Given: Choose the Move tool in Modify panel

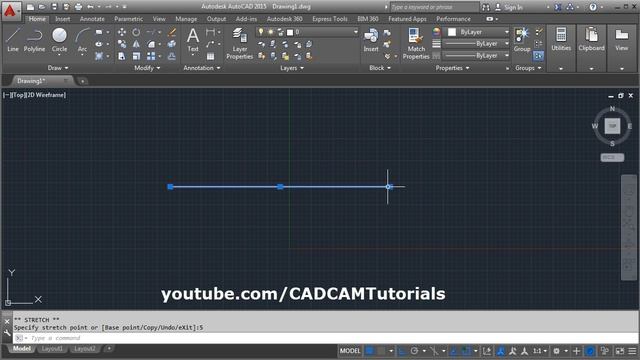Looking at the screenshot, I should click(122, 32).
